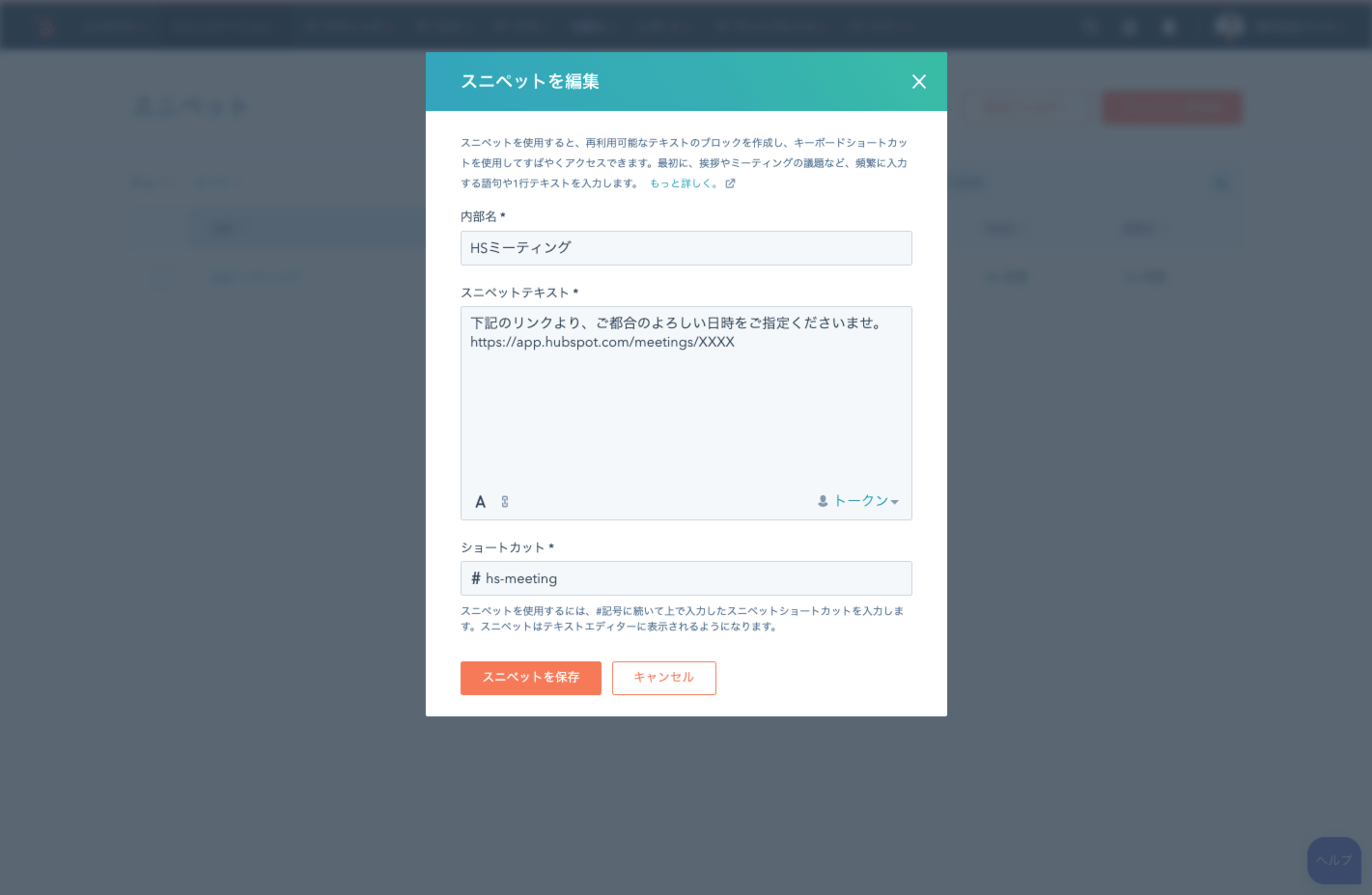Open the account avatar menu
This screenshot has height=895, width=1372.
[x=1229, y=26]
